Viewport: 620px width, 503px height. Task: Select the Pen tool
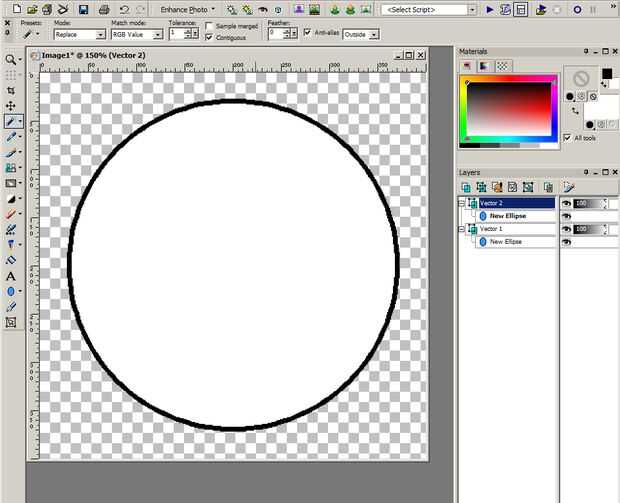[11, 307]
